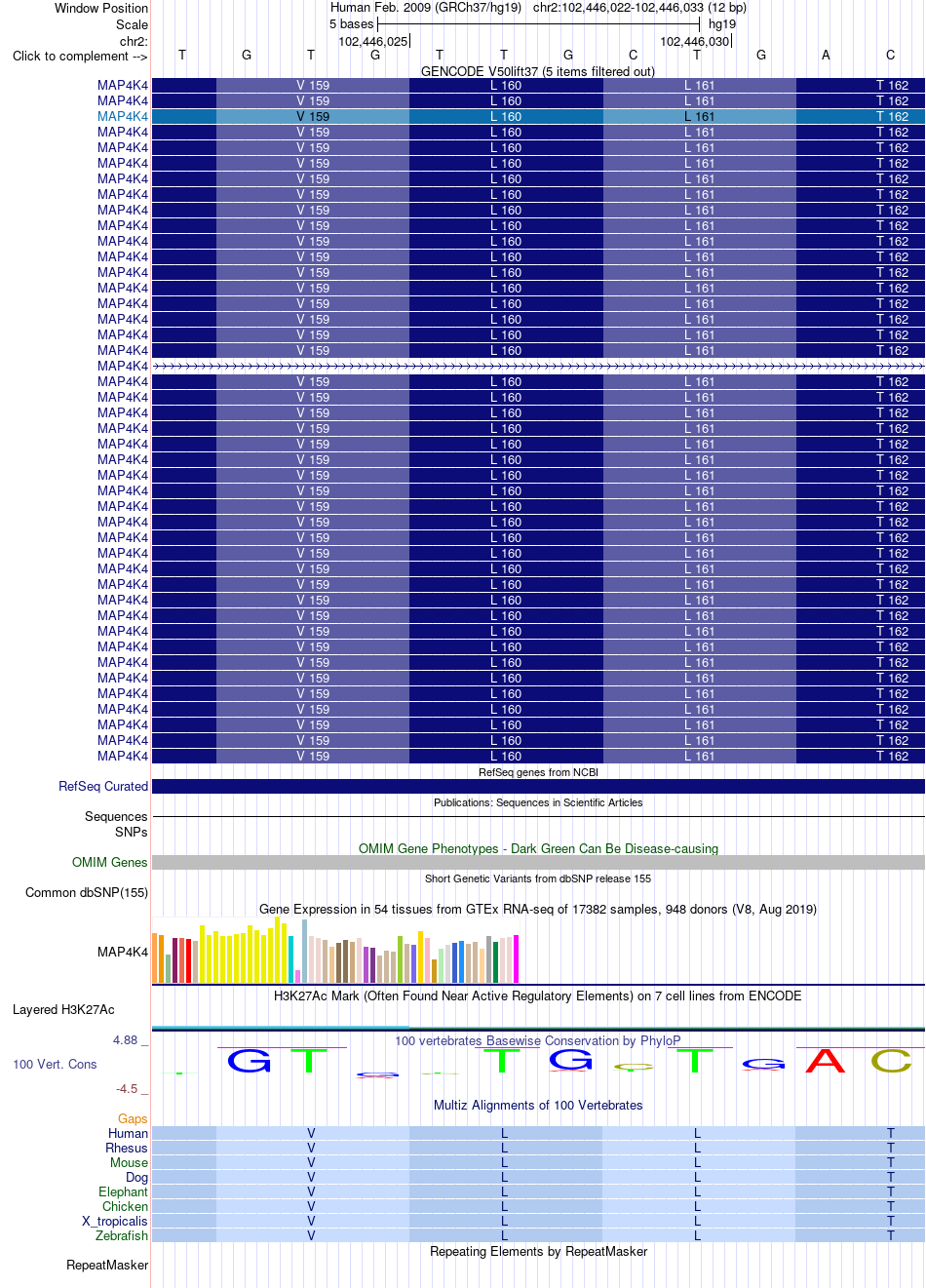Screen dimensions: 926x1288
Task: Click the highlighted light-blue MAP4K4 transcript label
Action: (123, 116)
